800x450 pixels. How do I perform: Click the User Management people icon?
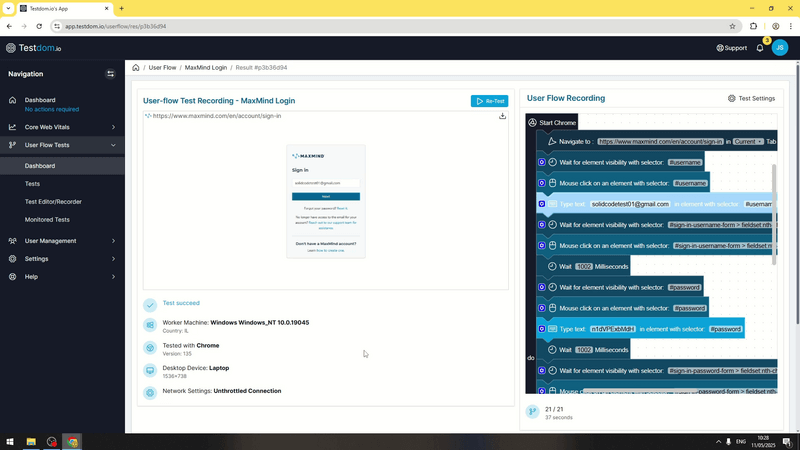[x=12, y=241]
